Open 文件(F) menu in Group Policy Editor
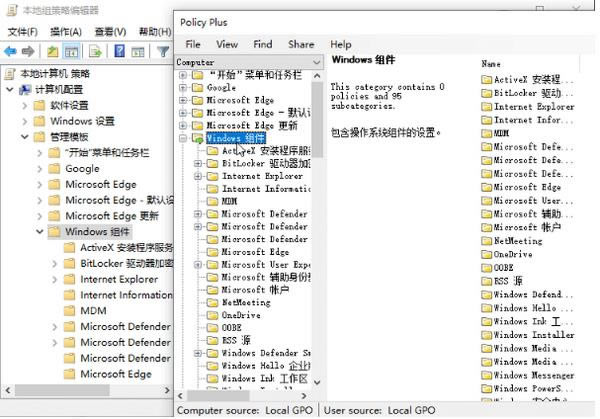This screenshot has height=419, width=600. point(23,32)
